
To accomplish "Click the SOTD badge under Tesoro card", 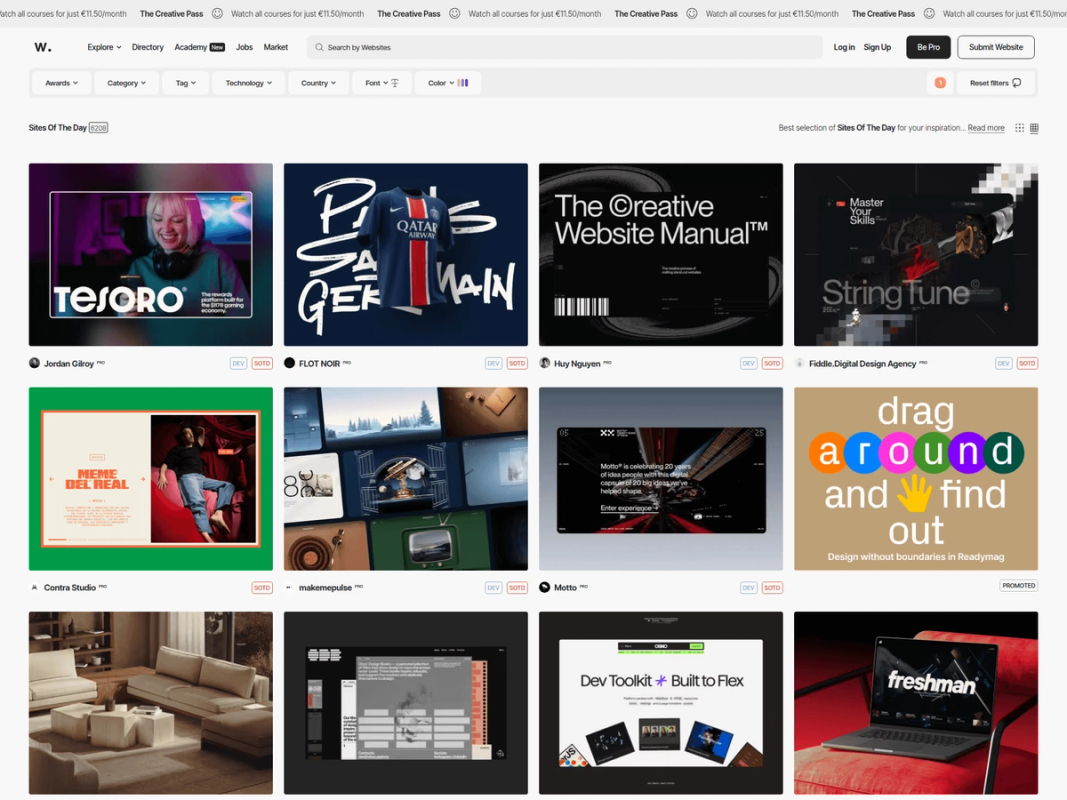I will point(262,363).
